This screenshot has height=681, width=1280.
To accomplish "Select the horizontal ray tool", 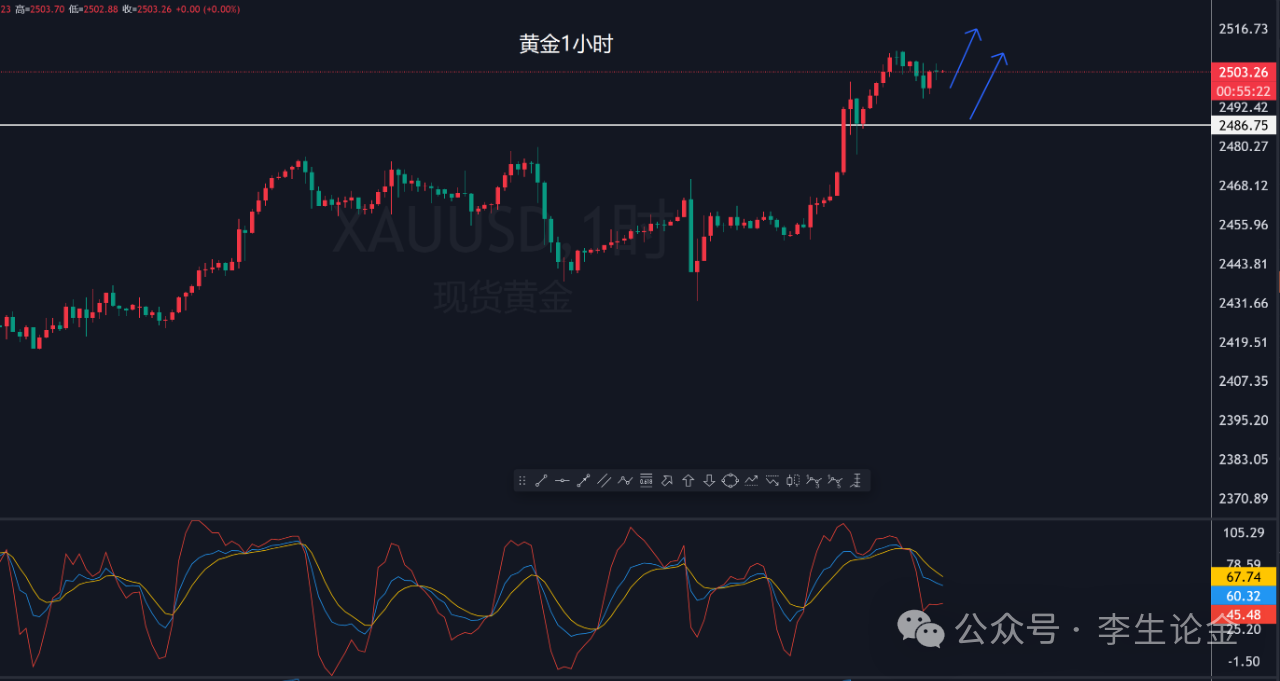I will pyautogui.click(x=562, y=480).
